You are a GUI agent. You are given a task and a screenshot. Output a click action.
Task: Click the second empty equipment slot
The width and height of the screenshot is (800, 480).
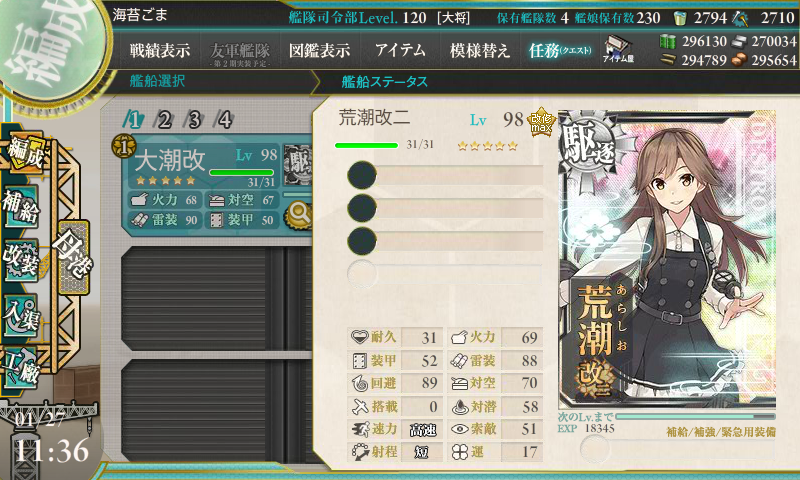point(445,208)
